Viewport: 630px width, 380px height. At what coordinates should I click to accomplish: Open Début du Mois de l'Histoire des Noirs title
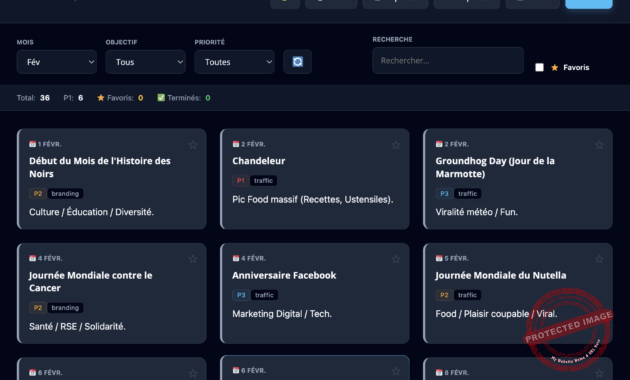click(x=100, y=168)
